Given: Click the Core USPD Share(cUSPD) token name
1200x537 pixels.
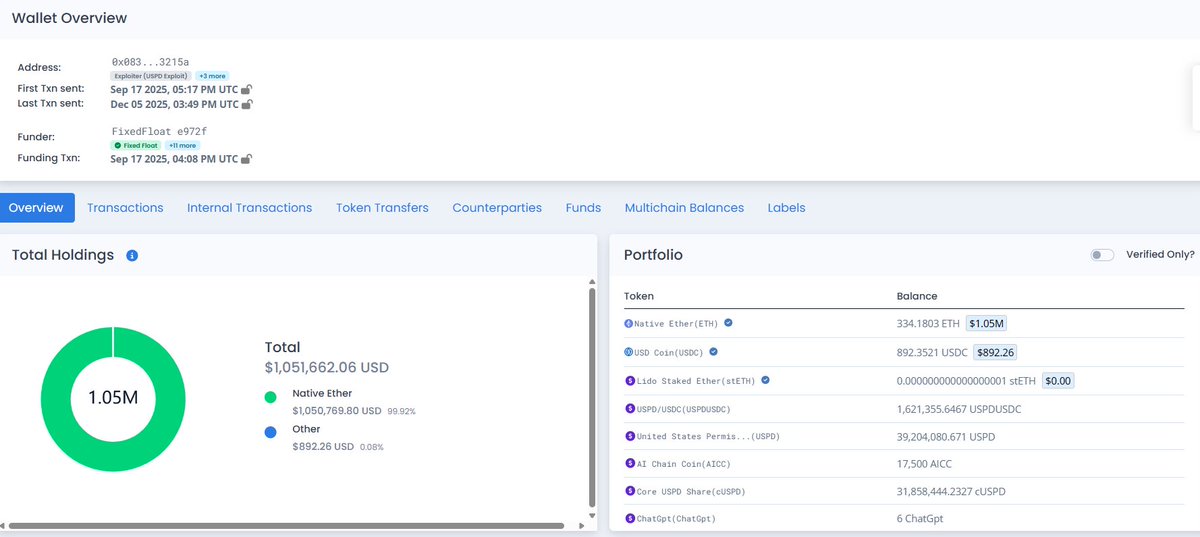Looking at the screenshot, I should pyautogui.click(x=690, y=491).
